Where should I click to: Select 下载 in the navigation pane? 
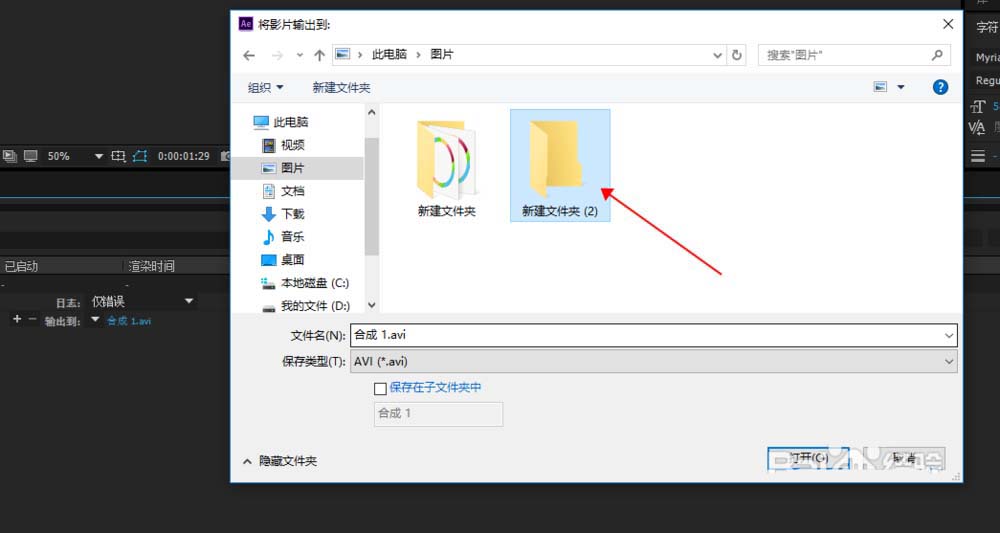click(284, 214)
